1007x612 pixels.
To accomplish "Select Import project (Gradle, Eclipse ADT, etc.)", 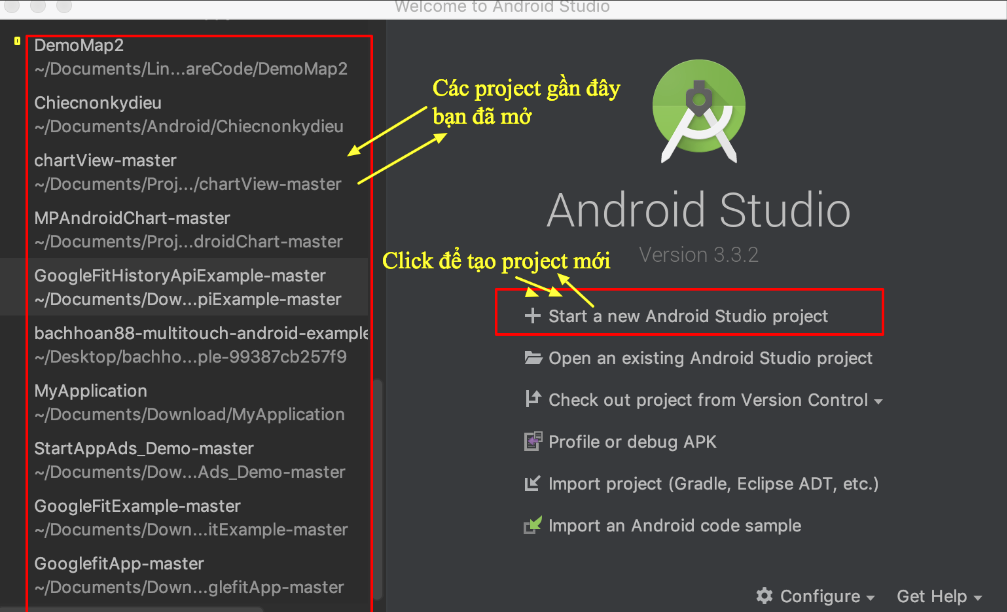I will pyautogui.click(x=713, y=484).
